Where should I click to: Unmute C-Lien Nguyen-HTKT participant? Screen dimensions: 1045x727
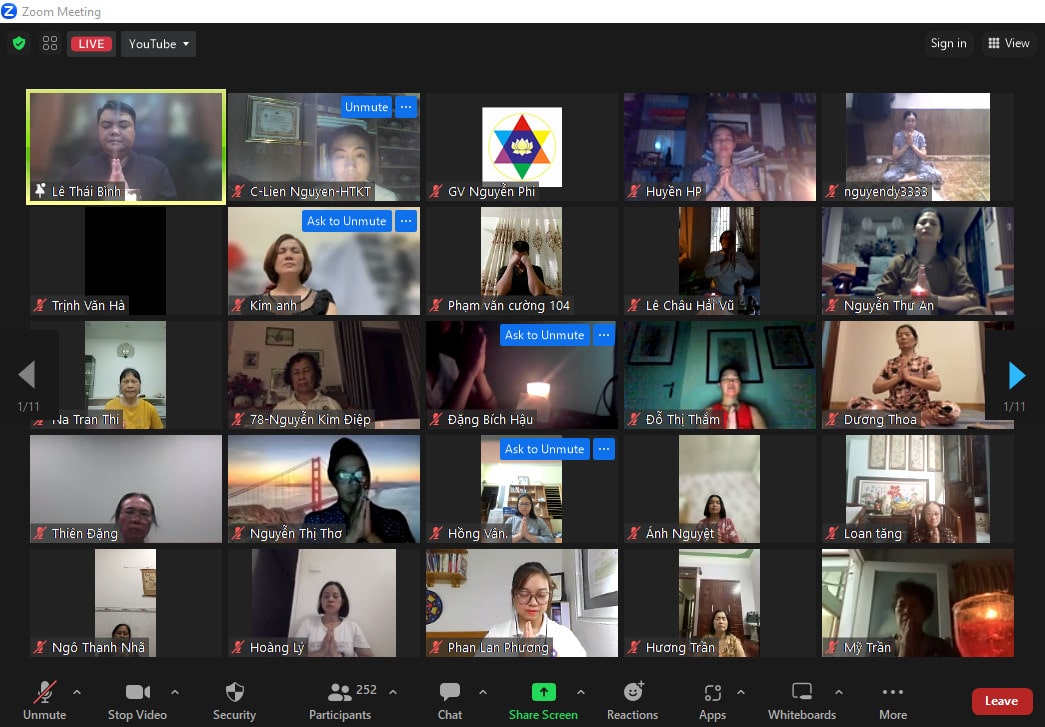367,107
